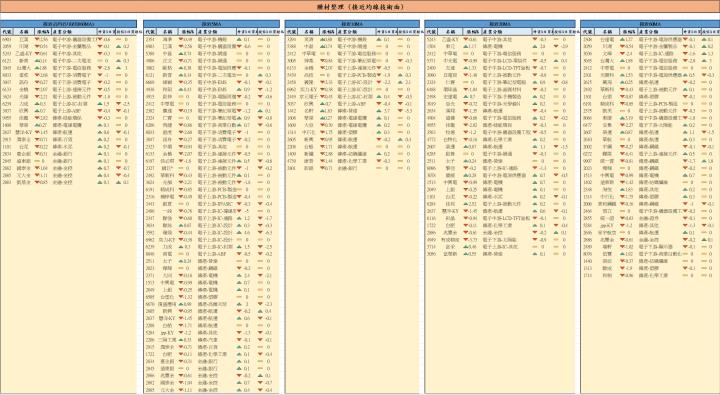Click 慧洋-KY in the second table
Screen dimensions: 720x395
[x=167, y=318]
